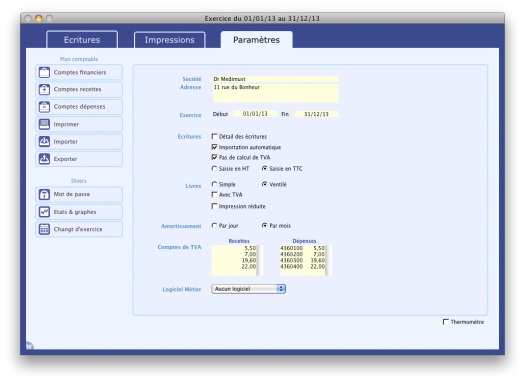Switch to the Impressions tab
Viewport: 525px width, 383px height.
click(x=169, y=40)
